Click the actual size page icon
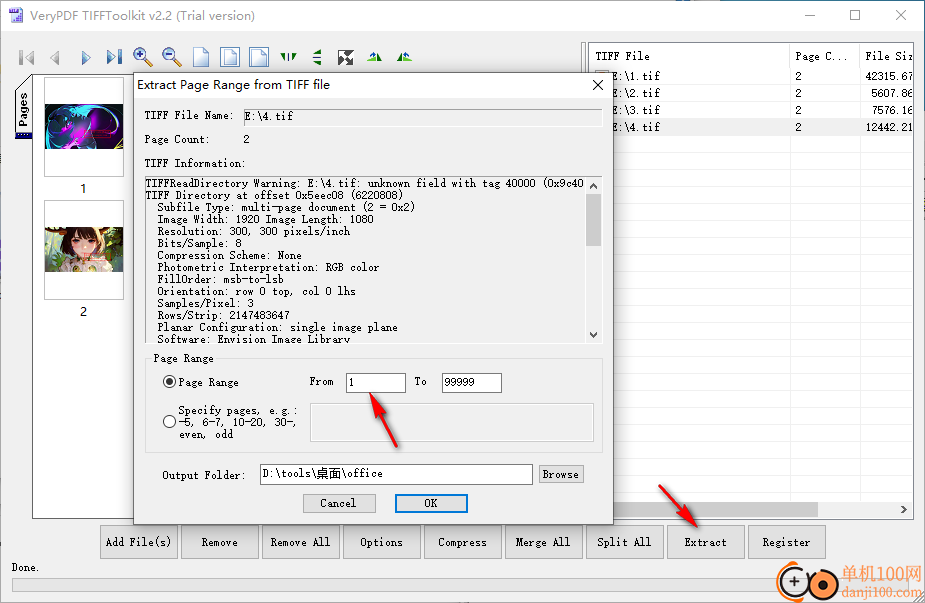 click(201, 57)
